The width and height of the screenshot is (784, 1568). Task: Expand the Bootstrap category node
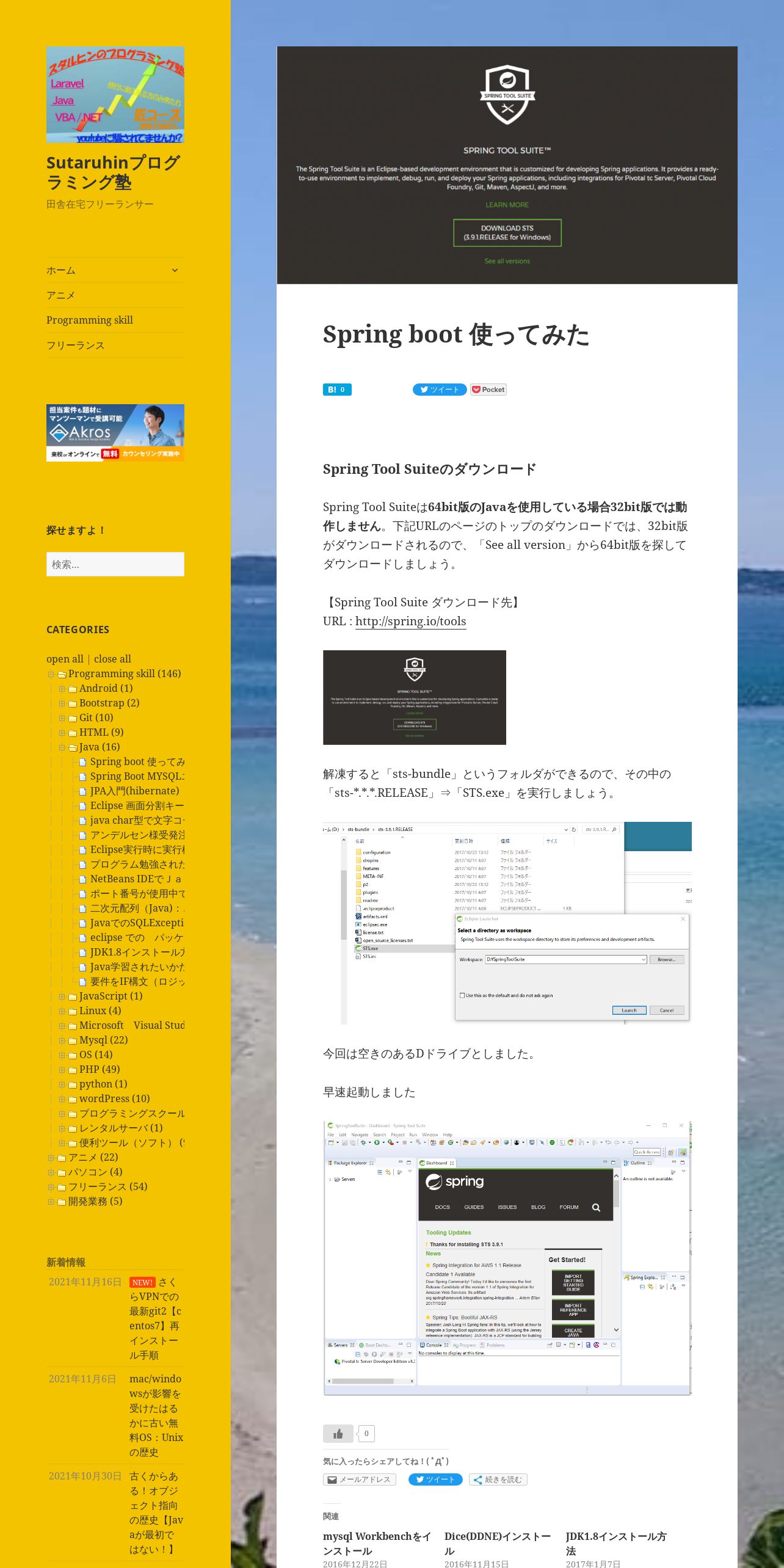click(x=62, y=703)
